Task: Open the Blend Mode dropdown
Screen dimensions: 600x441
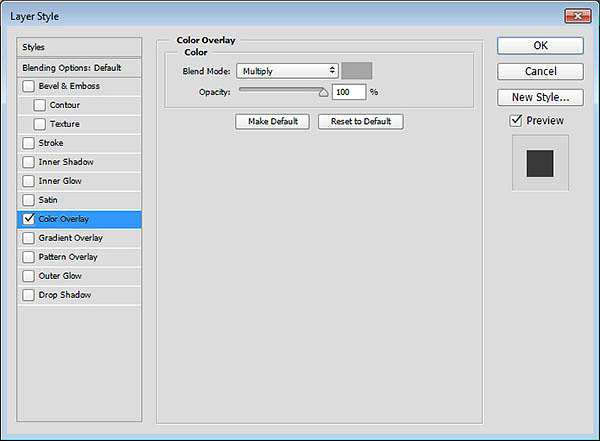Action: (x=287, y=71)
